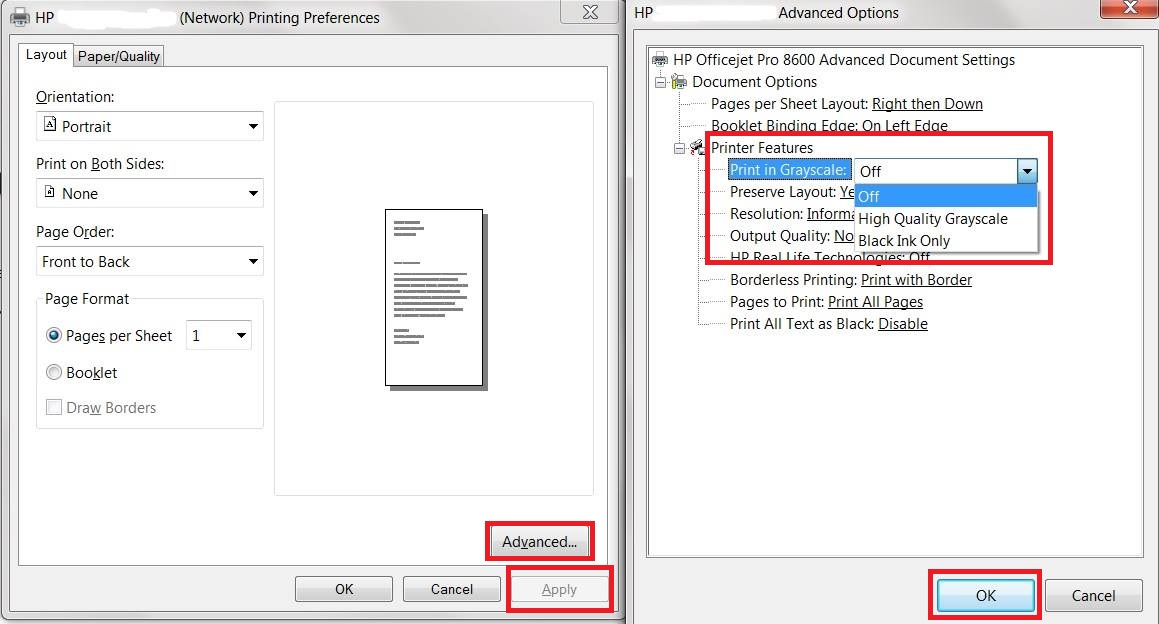Collapse the Printer Features tree node
This screenshot has width=1159, height=624.
[679, 148]
